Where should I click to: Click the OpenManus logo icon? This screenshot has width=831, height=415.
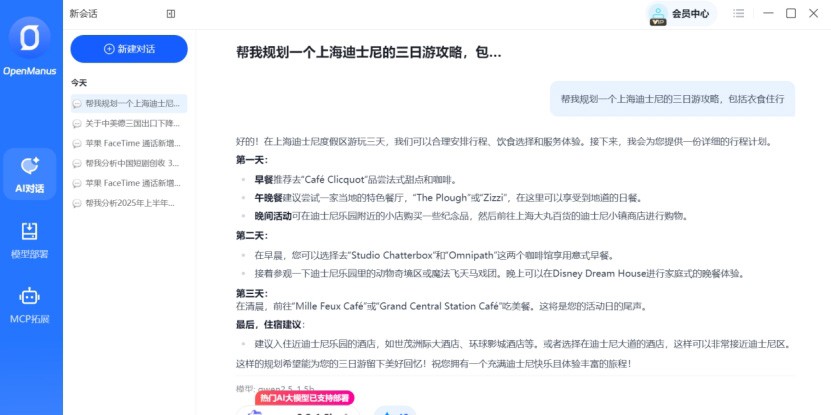pyautogui.click(x=30, y=39)
